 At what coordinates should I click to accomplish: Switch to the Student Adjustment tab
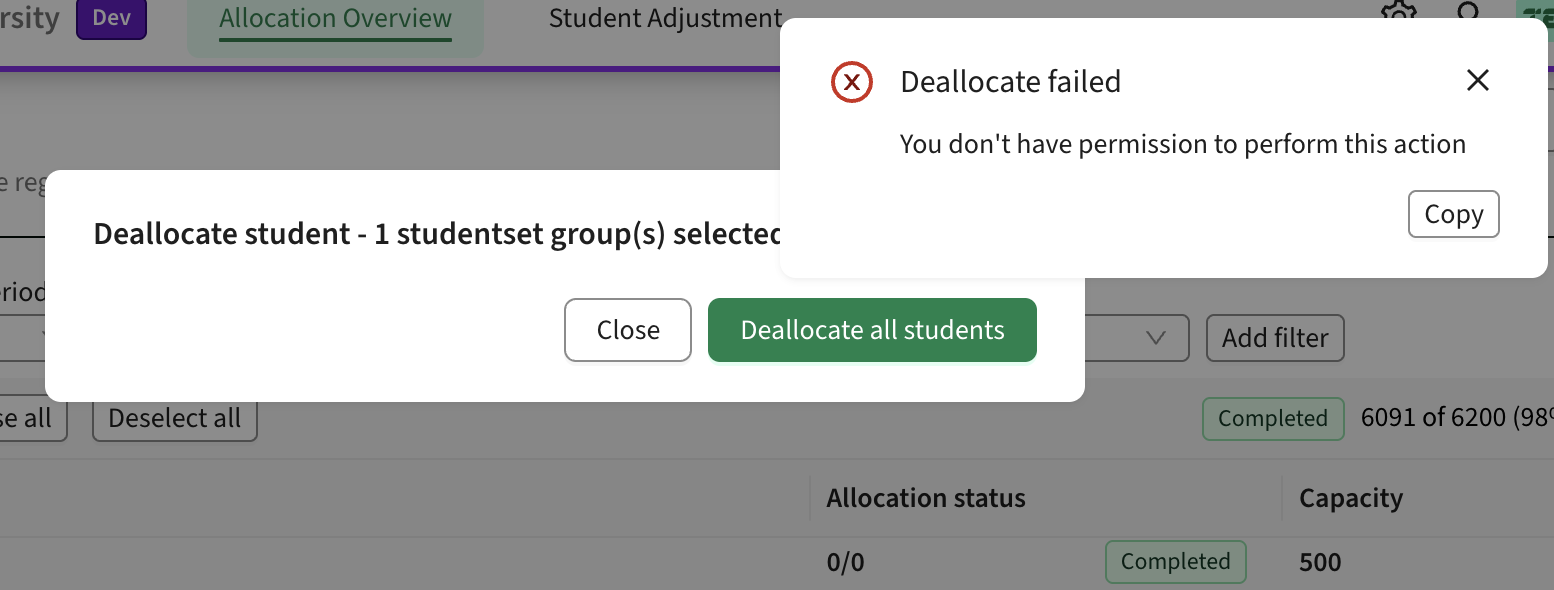(664, 18)
